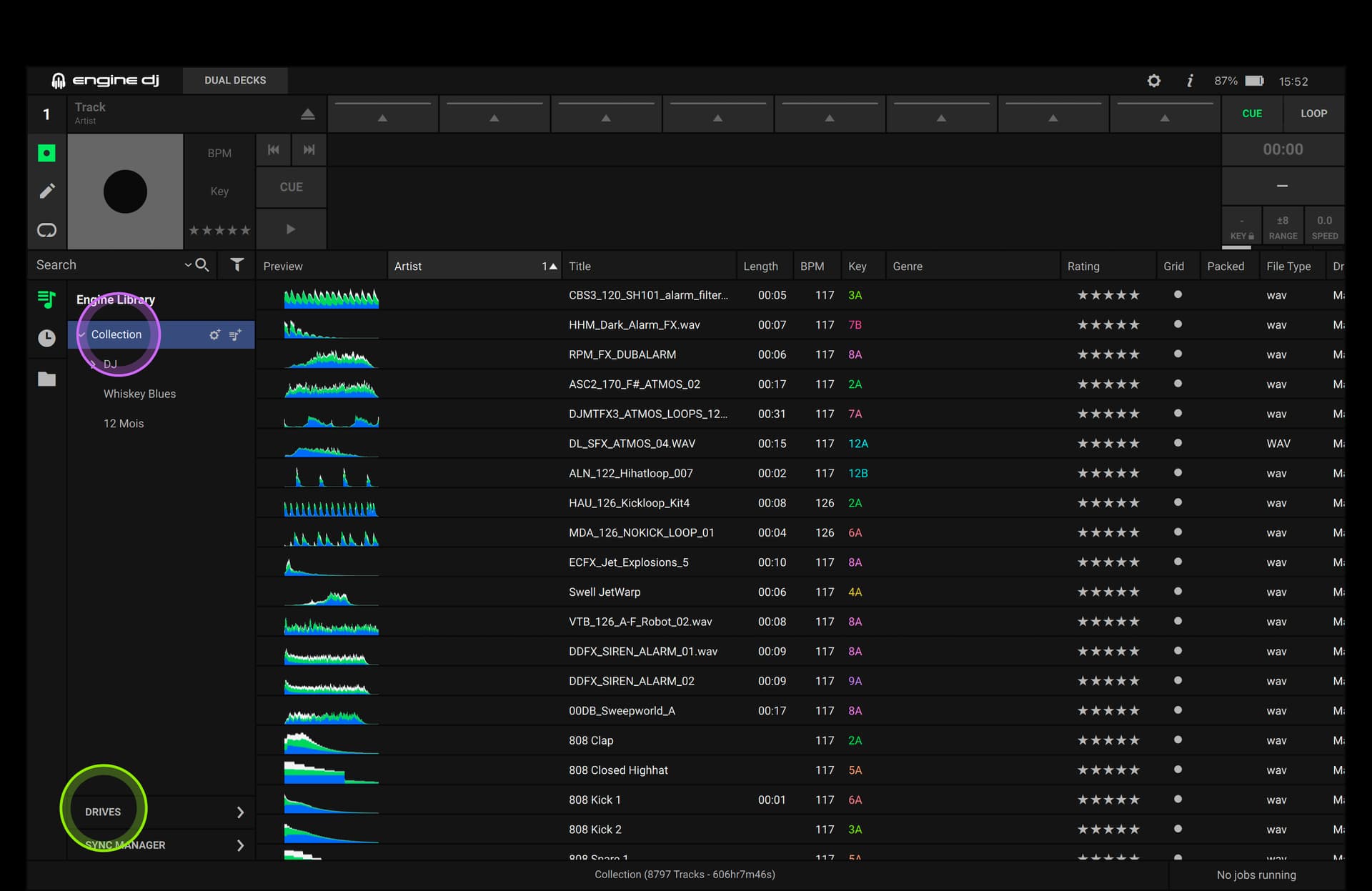Switch to LOOP pad mode
Screen dimensions: 1372x891
(1313, 114)
